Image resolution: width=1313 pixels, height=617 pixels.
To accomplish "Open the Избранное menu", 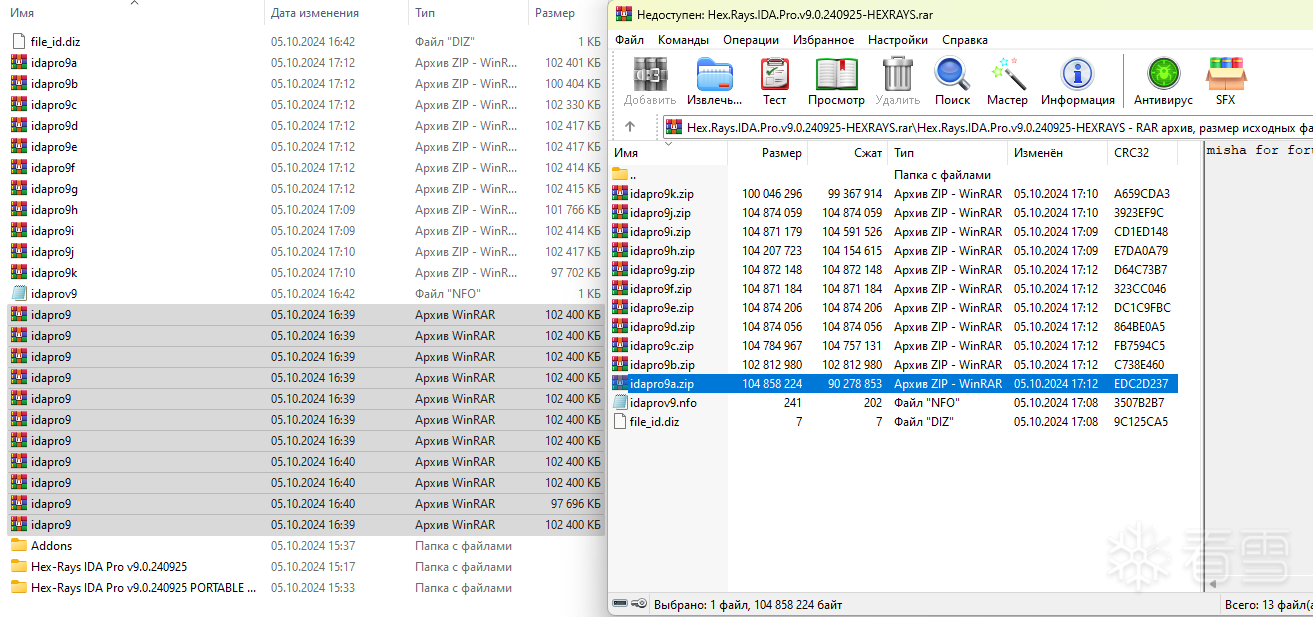I will pyautogui.click(x=823, y=40).
